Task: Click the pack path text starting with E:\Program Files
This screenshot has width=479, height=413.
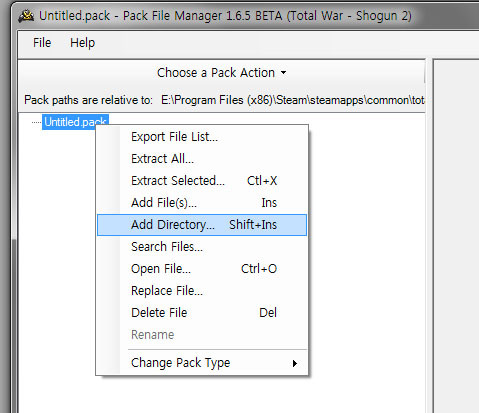Action: tap(293, 100)
